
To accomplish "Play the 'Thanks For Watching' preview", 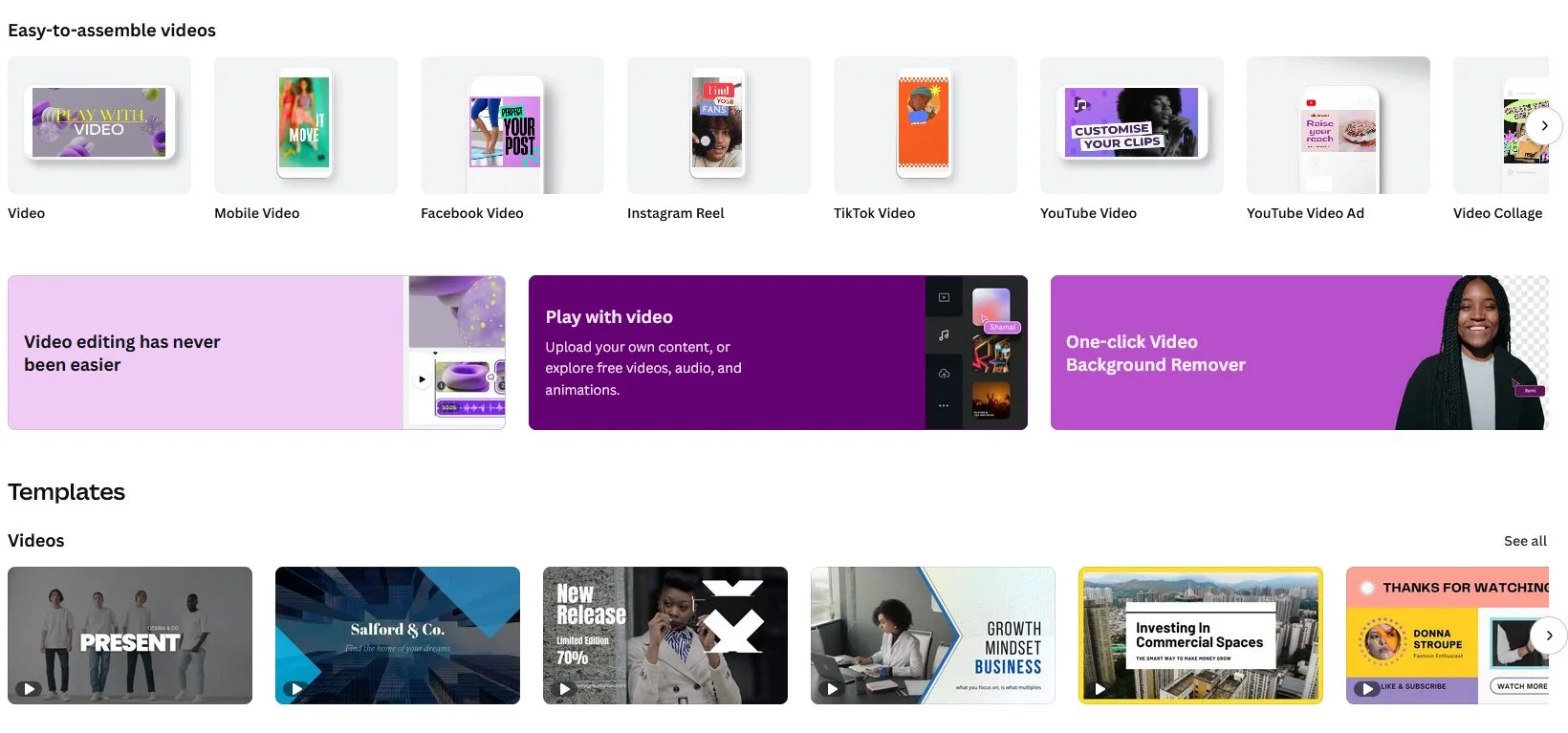I will click(1367, 688).
